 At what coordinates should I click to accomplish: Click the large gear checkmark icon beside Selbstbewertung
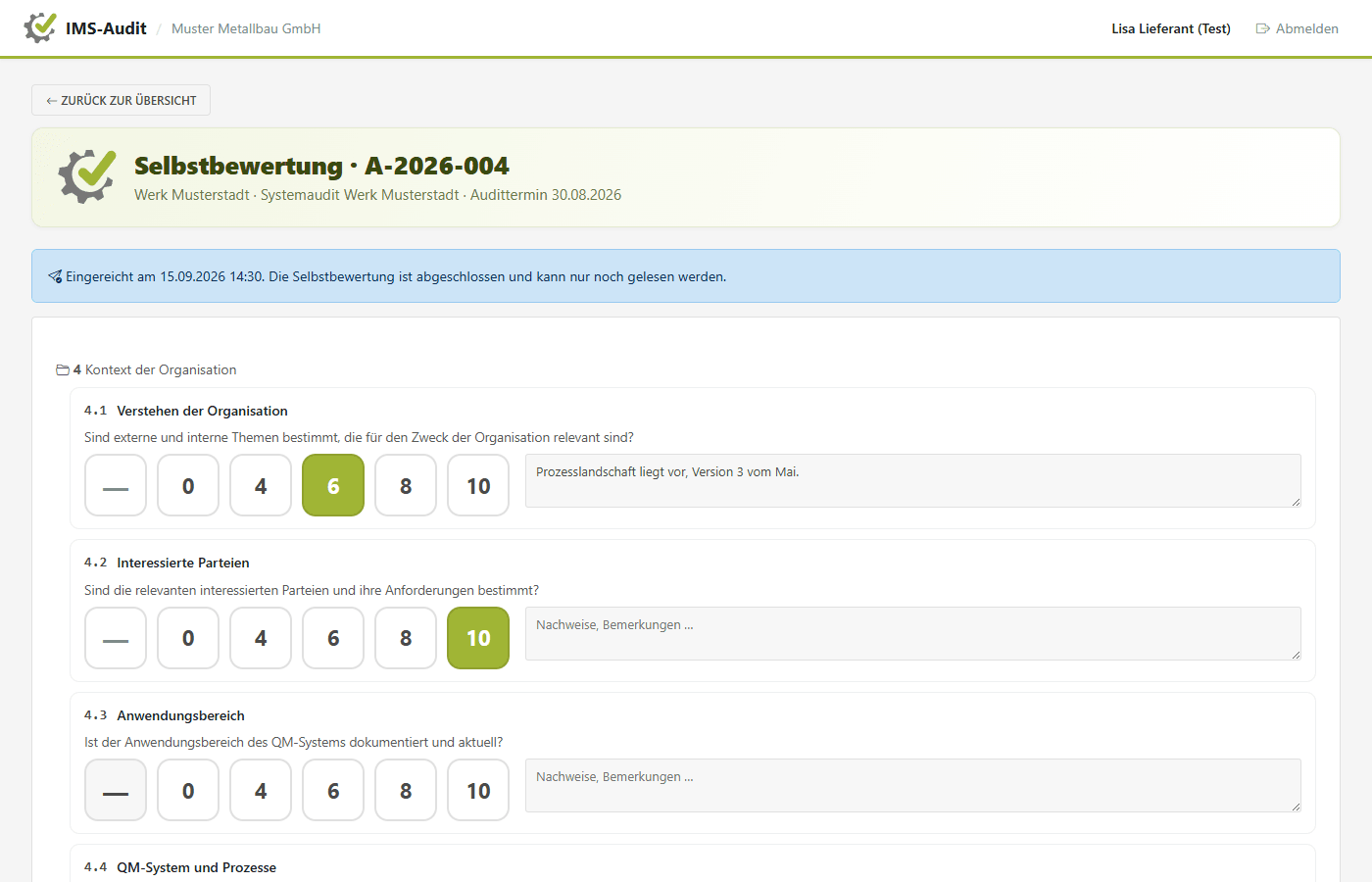click(87, 176)
